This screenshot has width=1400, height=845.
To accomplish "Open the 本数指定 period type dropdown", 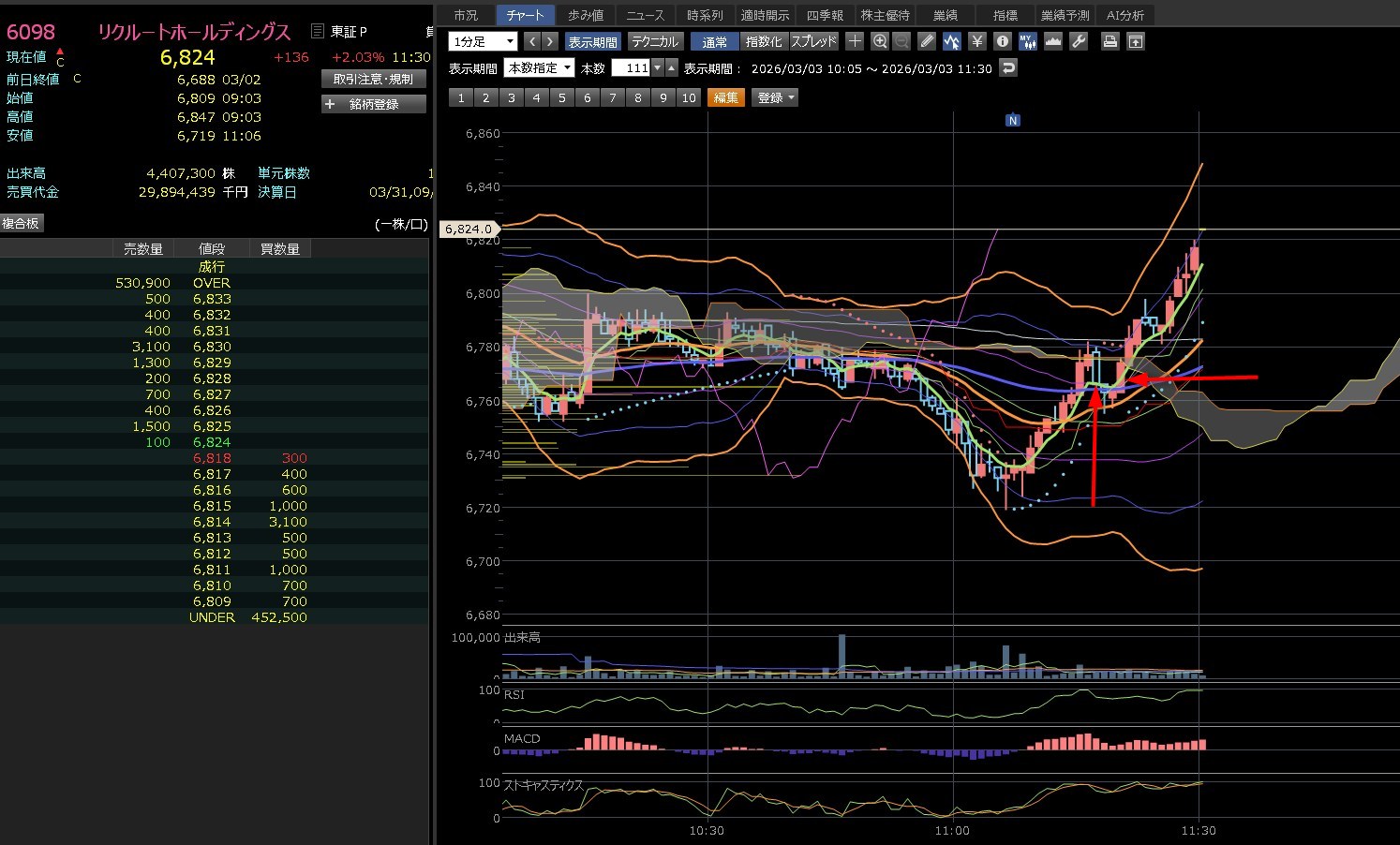I will click(x=540, y=68).
